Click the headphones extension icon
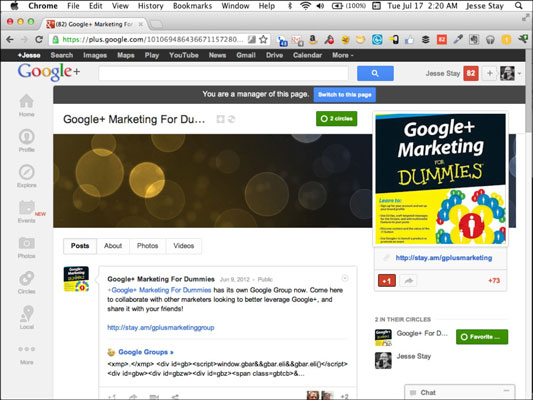The height and width of the screenshot is (400, 533). tap(490, 40)
